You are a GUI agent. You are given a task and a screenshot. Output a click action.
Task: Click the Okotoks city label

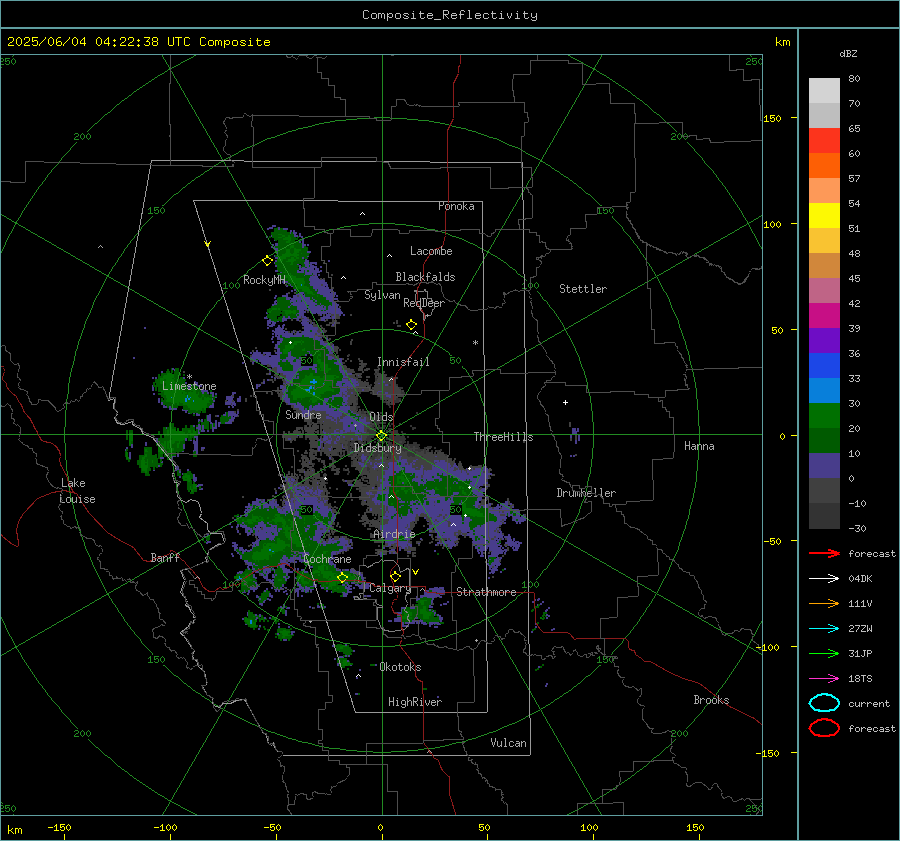click(x=400, y=667)
